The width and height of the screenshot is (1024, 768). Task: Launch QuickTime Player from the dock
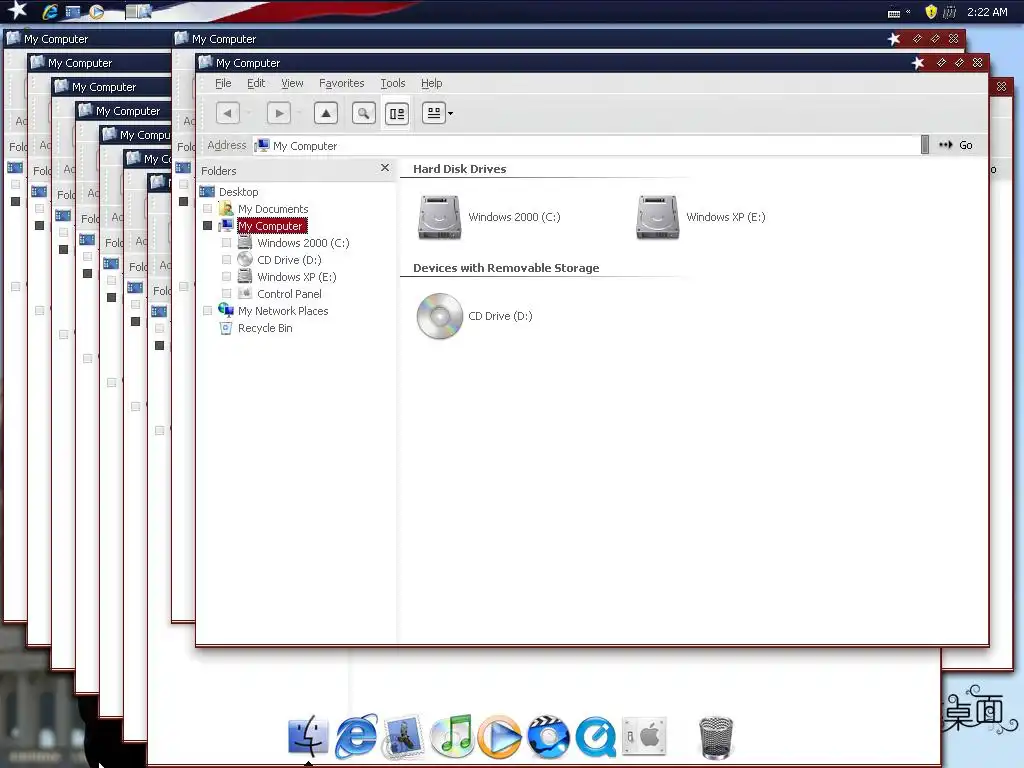tap(596, 737)
